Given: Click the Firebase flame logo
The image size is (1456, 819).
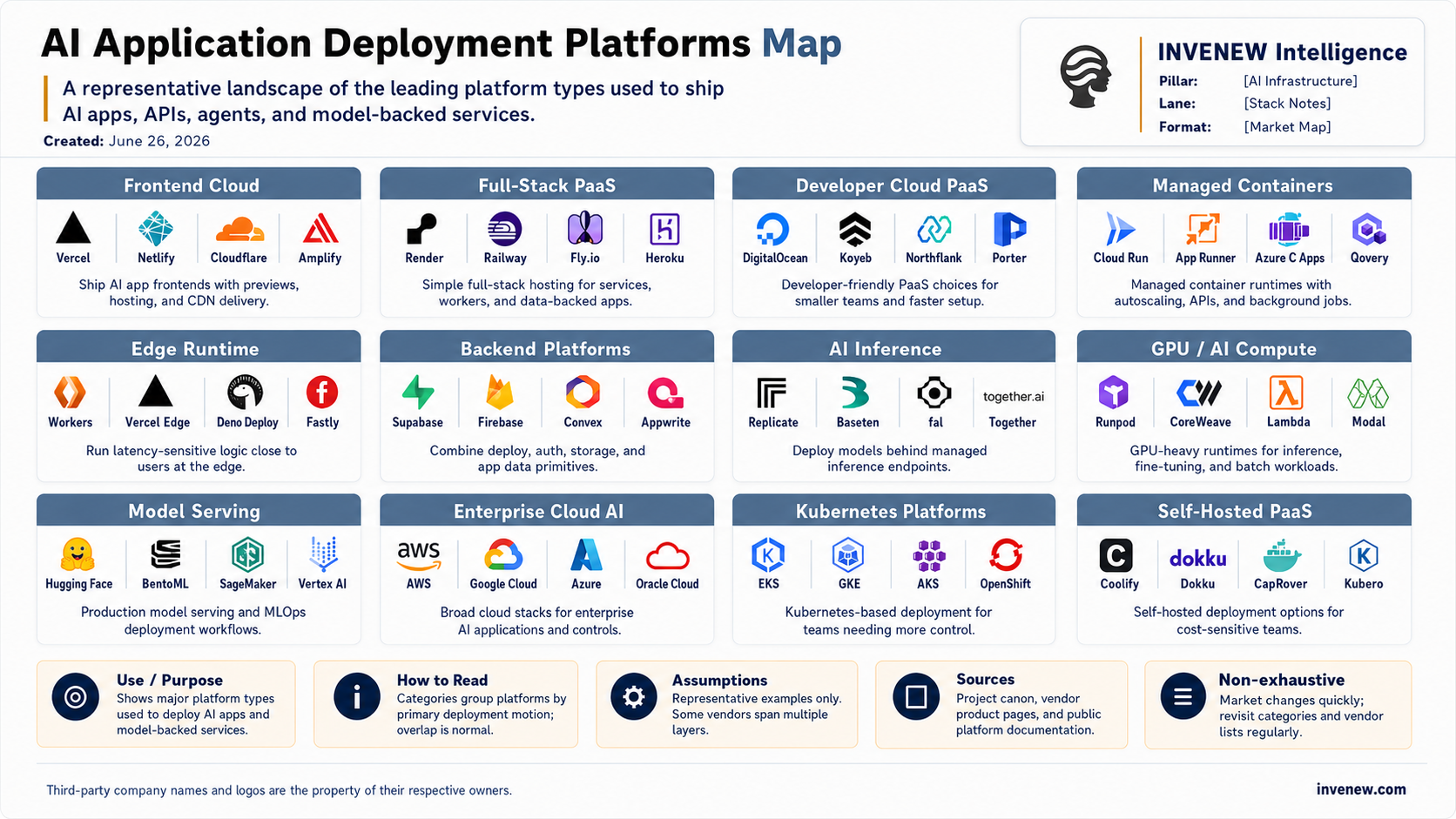Looking at the screenshot, I should click(500, 393).
